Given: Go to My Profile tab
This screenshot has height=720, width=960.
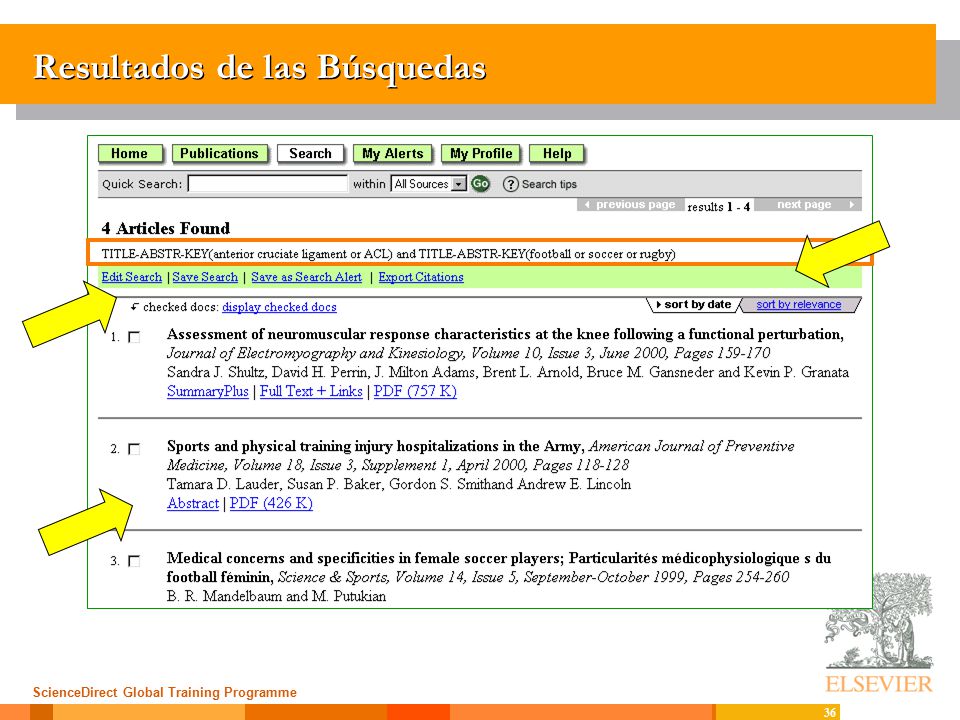Looking at the screenshot, I should (x=481, y=154).
